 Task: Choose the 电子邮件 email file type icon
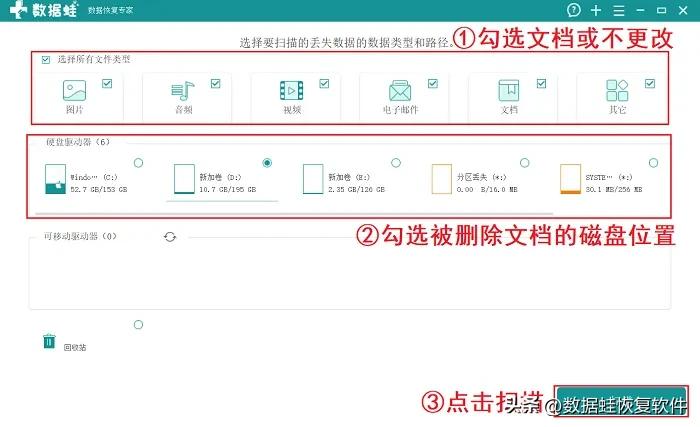click(400, 91)
